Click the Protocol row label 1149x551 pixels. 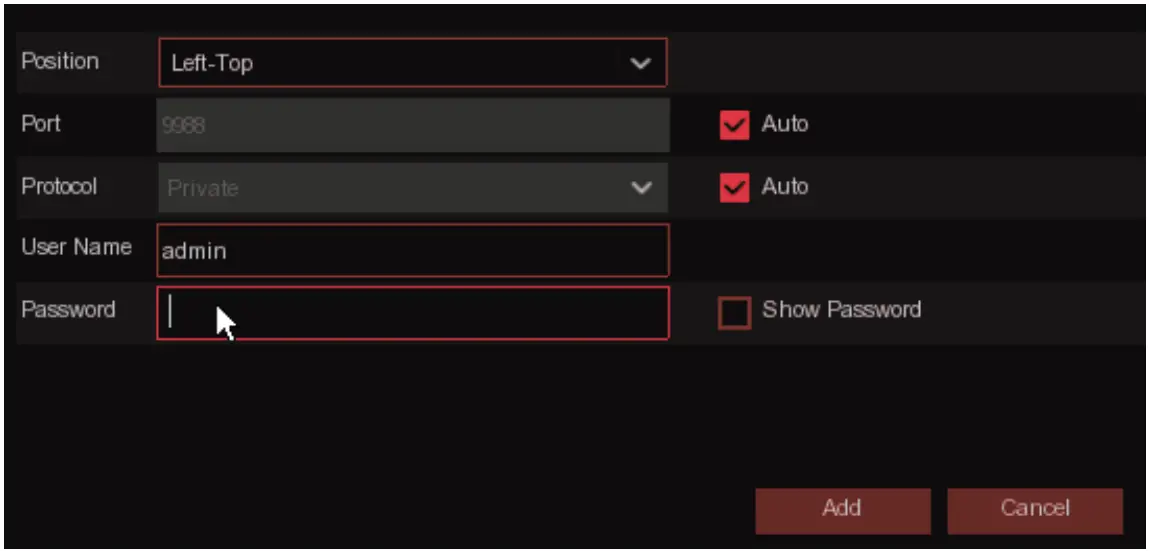point(59,187)
